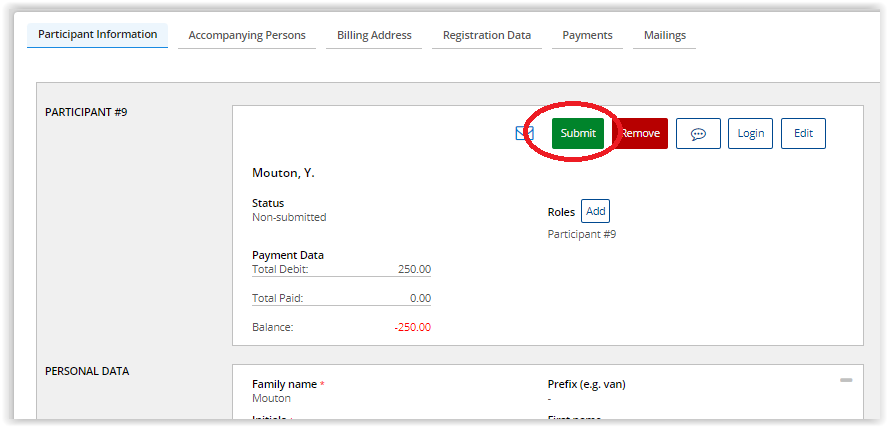Image resolution: width=888 pixels, height=427 pixels.
Task: Open the Payments tab
Action: (587, 36)
